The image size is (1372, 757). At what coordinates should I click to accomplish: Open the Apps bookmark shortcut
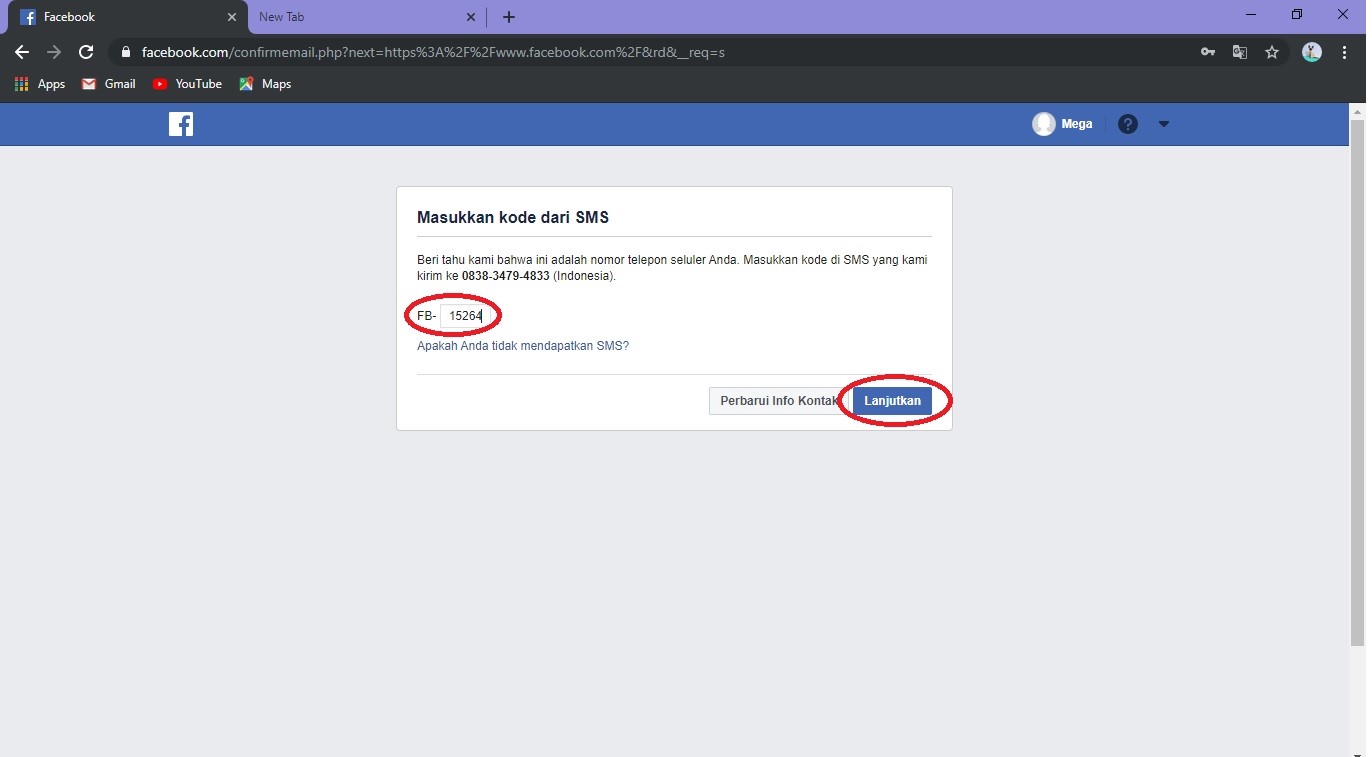coord(40,84)
